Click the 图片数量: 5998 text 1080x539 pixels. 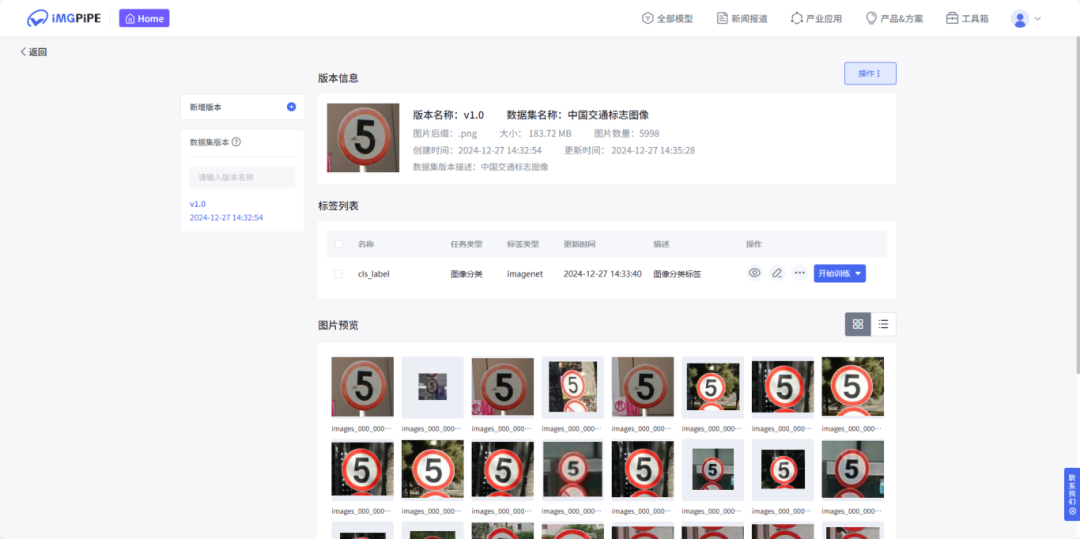tap(626, 134)
